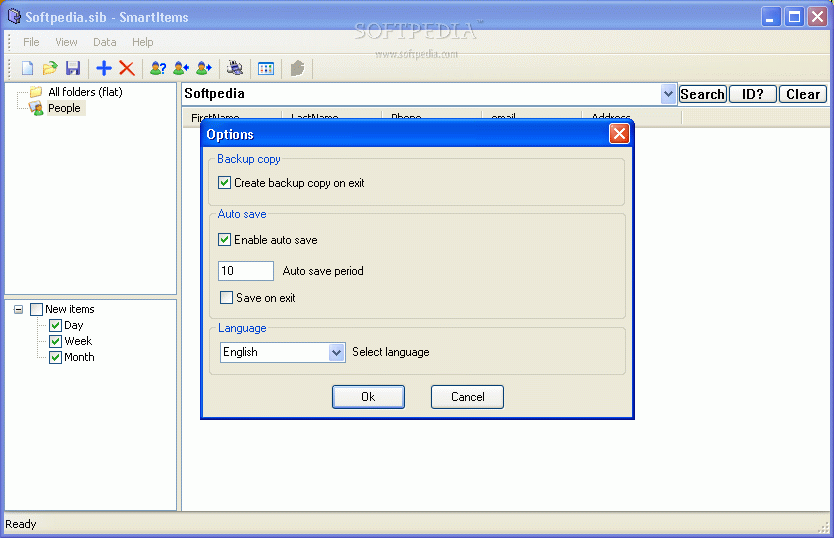Open the Softpedia search box dropdown arrow
This screenshot has width=834, height=538.
coord(668,94)
